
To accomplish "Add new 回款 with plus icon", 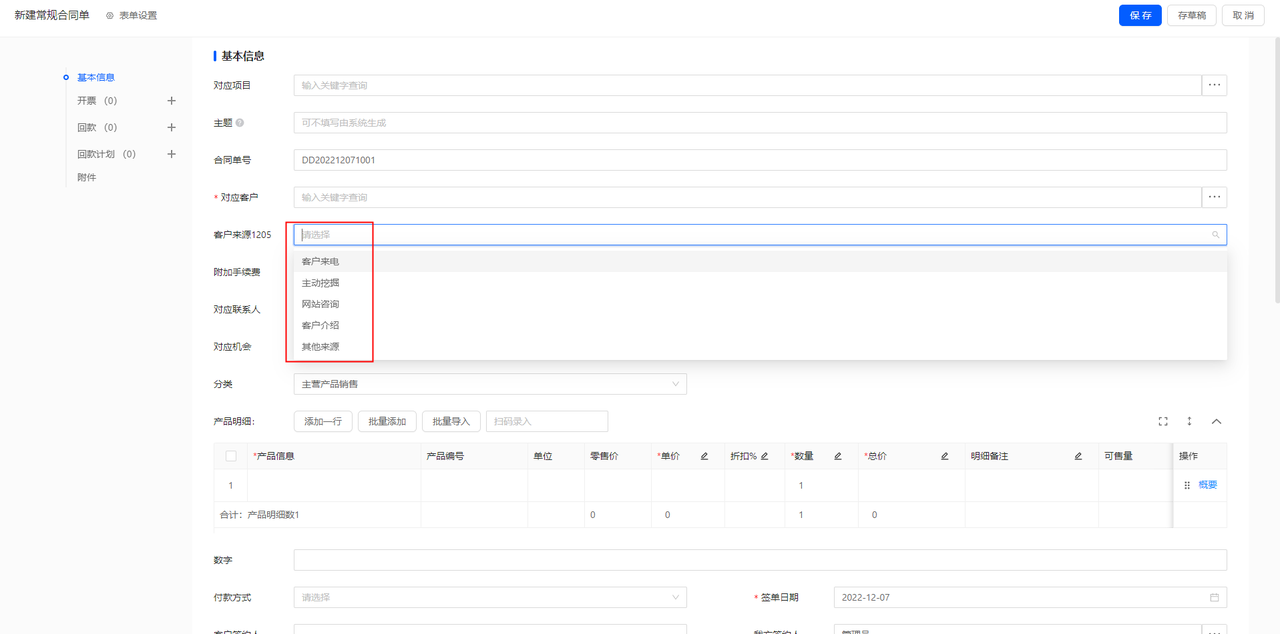I will (x=171, y=128).
